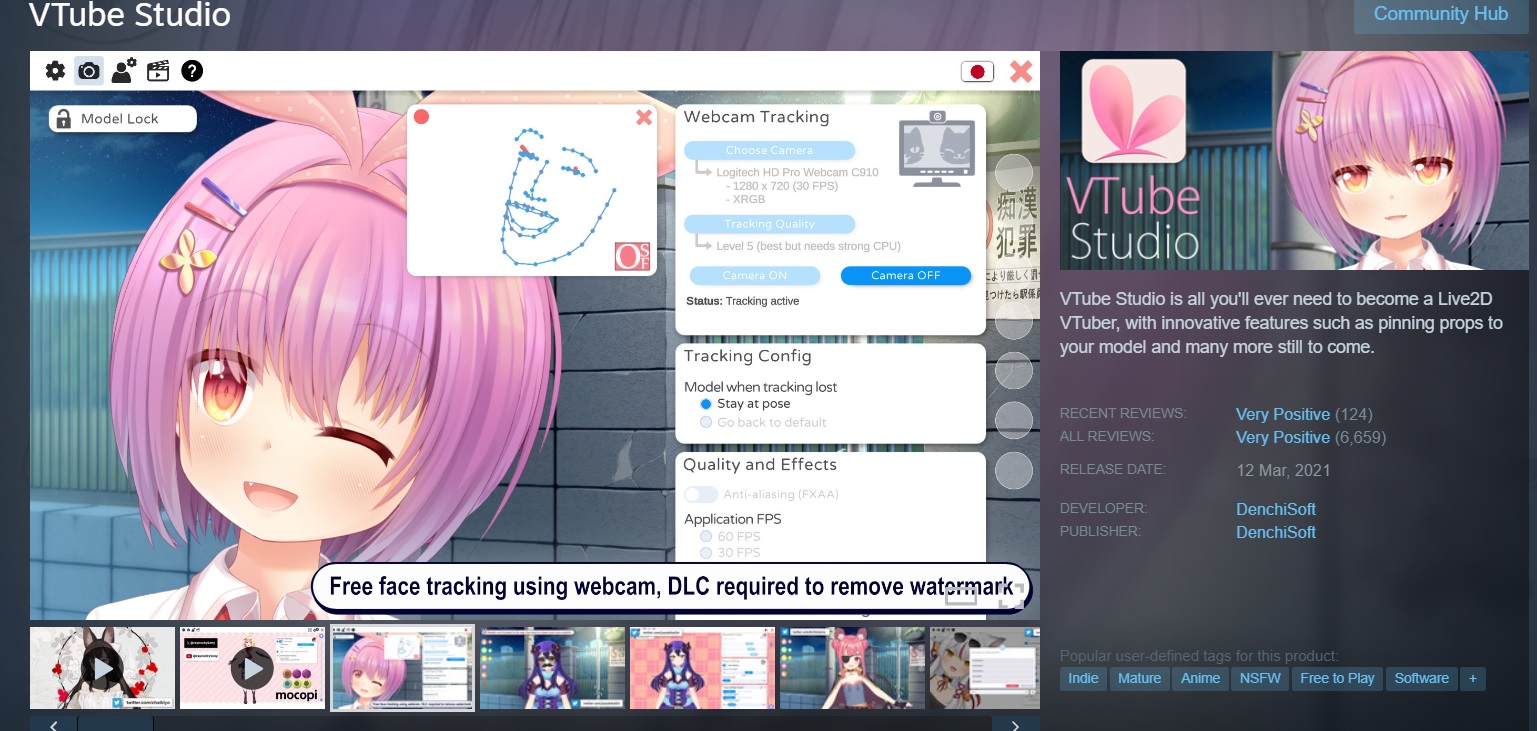Image resolution: width=1537 pixels, height=731 pixels.
Task: Click the webcam cat monitor icon
Action: (x=937, y=148)
